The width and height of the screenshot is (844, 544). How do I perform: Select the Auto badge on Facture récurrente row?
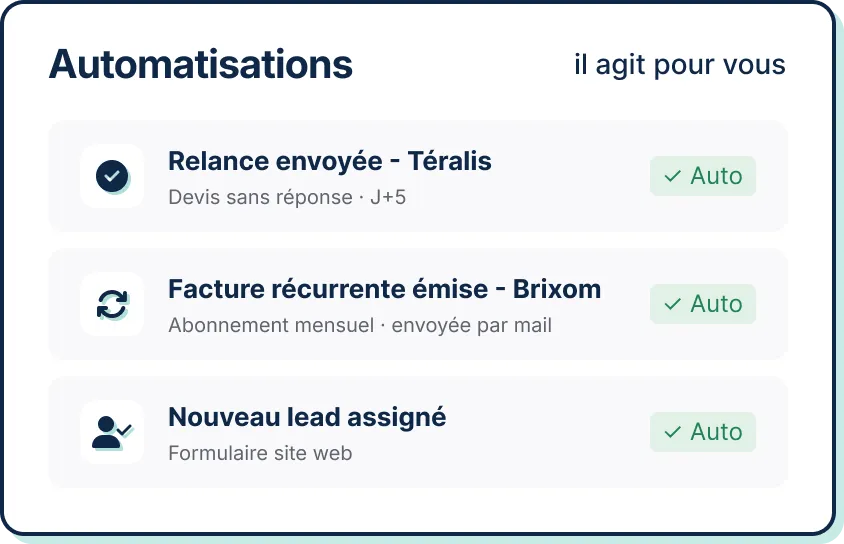point(703,304)
